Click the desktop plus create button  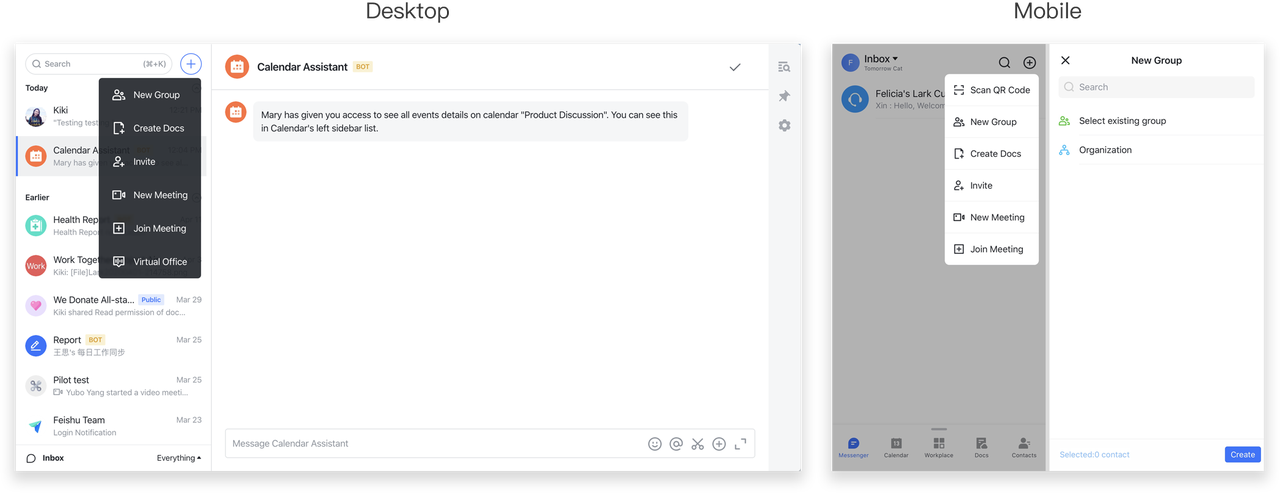click(x=190, y=64)
